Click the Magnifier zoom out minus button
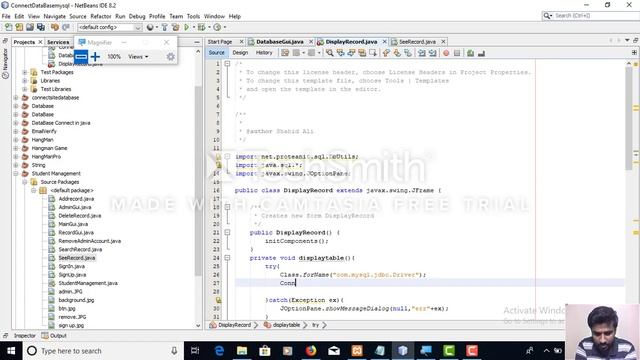Image resolution: width=640 pixels, height=360 pixels. point(81,56)
